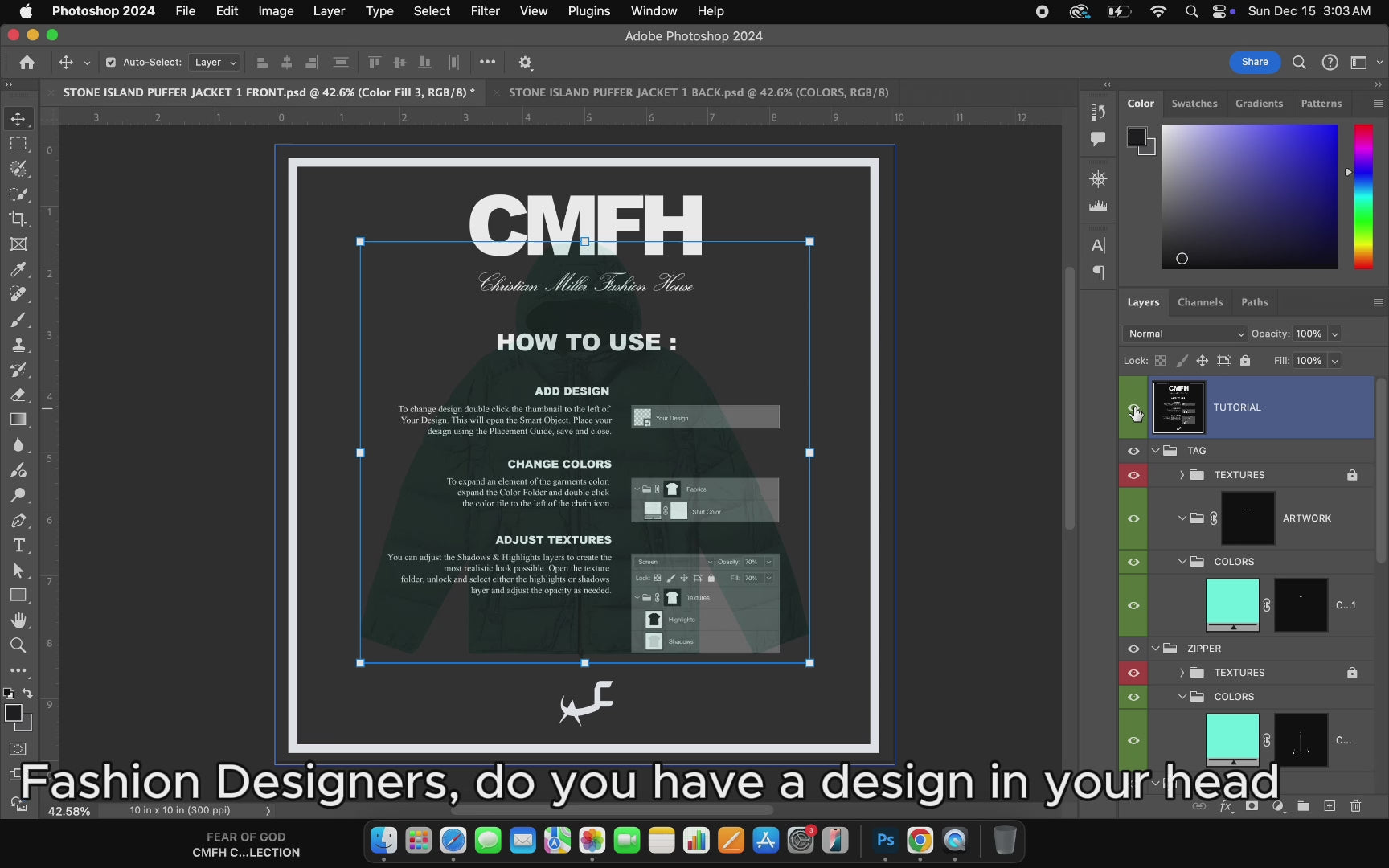This screenshot has width=1389, height=868.
Task: Switch to JACKET 1 BACK.psd document tab
Action: pyautogui.click(x=699, y=92)
